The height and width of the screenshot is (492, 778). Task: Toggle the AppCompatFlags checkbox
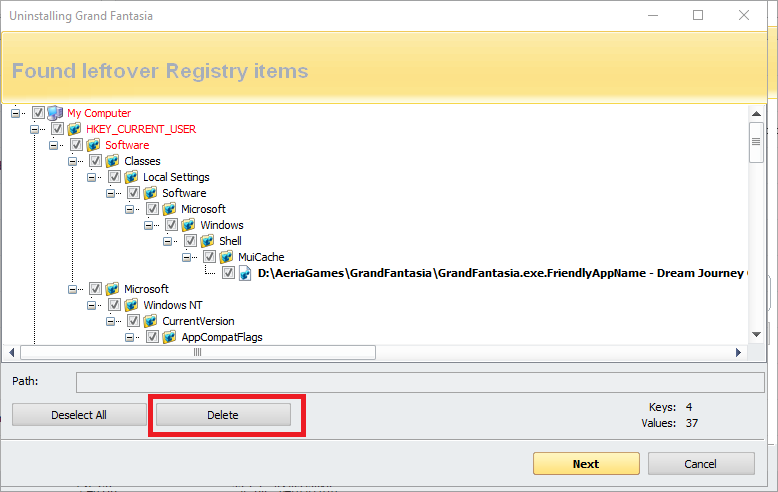coord(152,337)
